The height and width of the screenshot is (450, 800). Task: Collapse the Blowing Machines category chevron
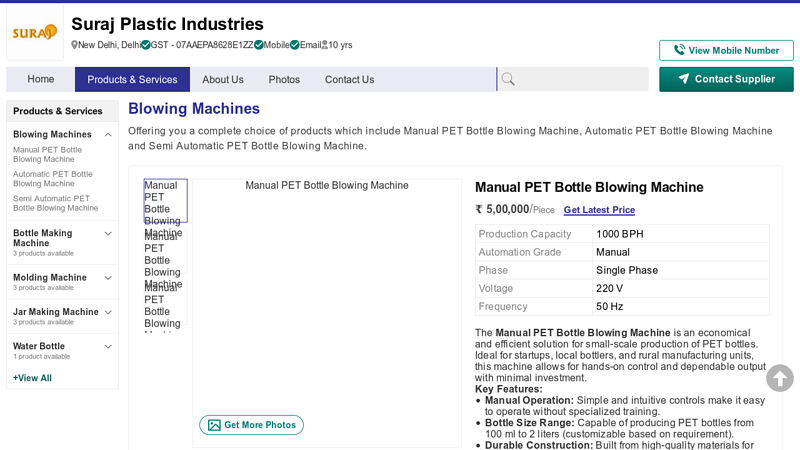(x=108, y=135)
